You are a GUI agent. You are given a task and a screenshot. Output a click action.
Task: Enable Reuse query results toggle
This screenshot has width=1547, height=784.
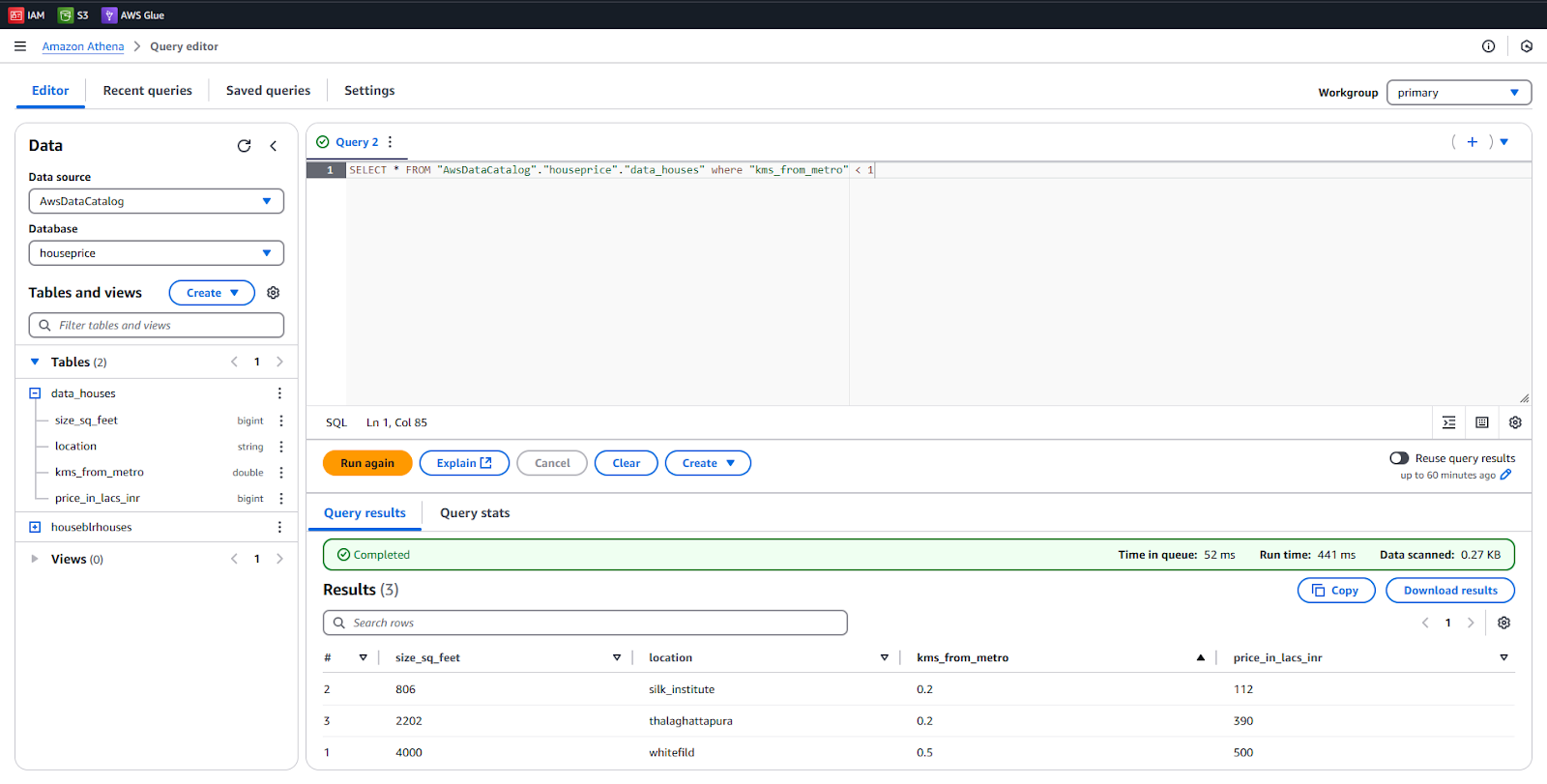click(1399, 458)
